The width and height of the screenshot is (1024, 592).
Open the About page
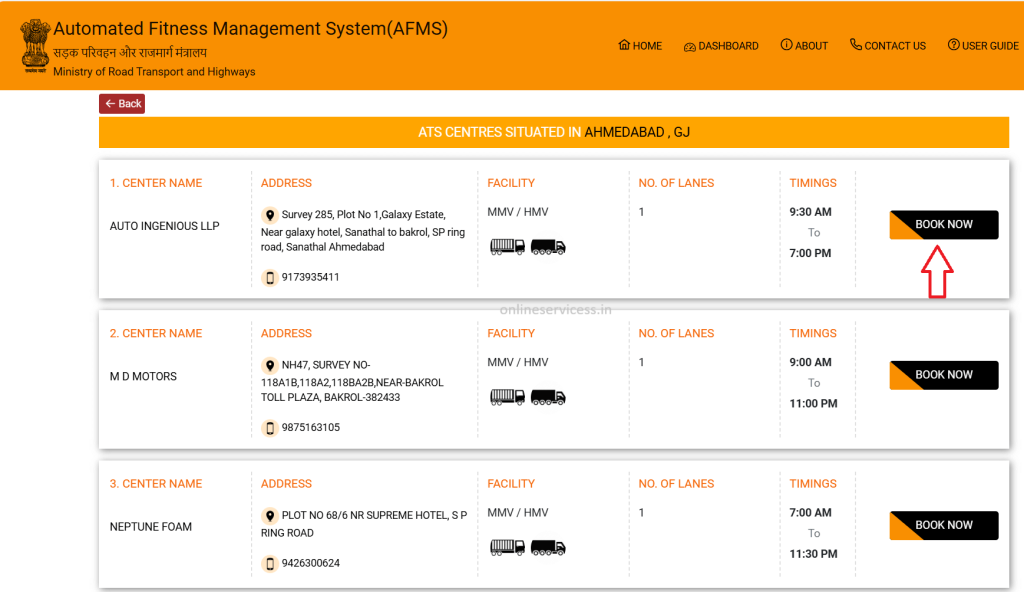804,46
